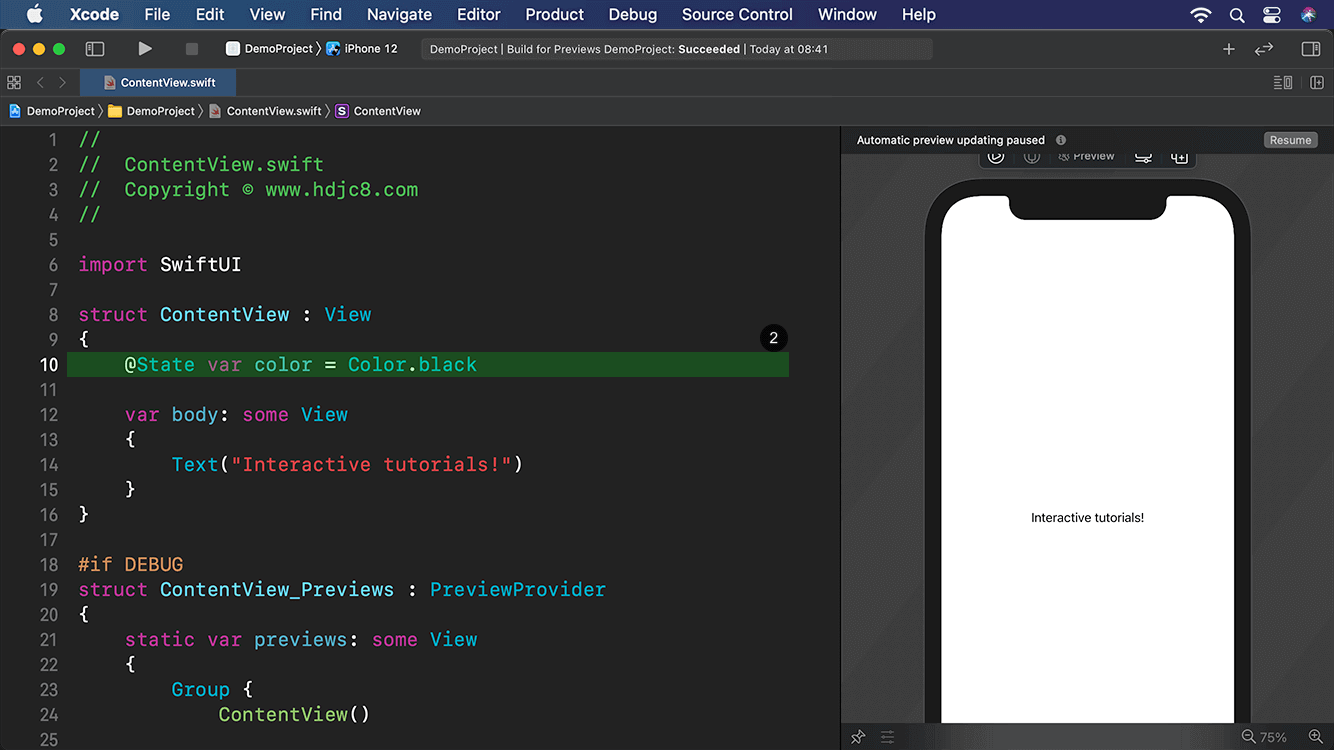This screenshot has width=1334, height=750.
Task: Click "static var previews" on line 21
Action: click(236, 640)
